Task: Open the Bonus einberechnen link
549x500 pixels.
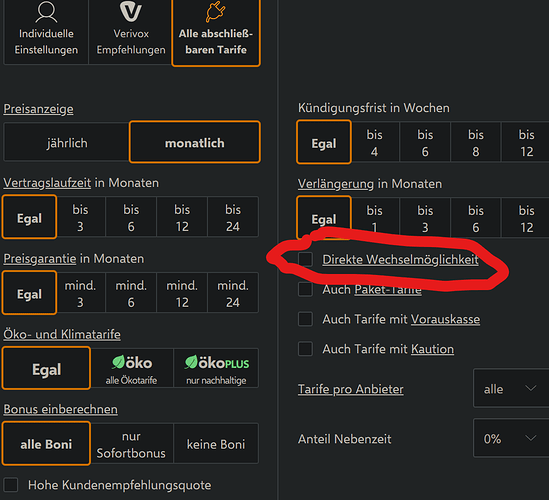Action: [x=61, y=409]
